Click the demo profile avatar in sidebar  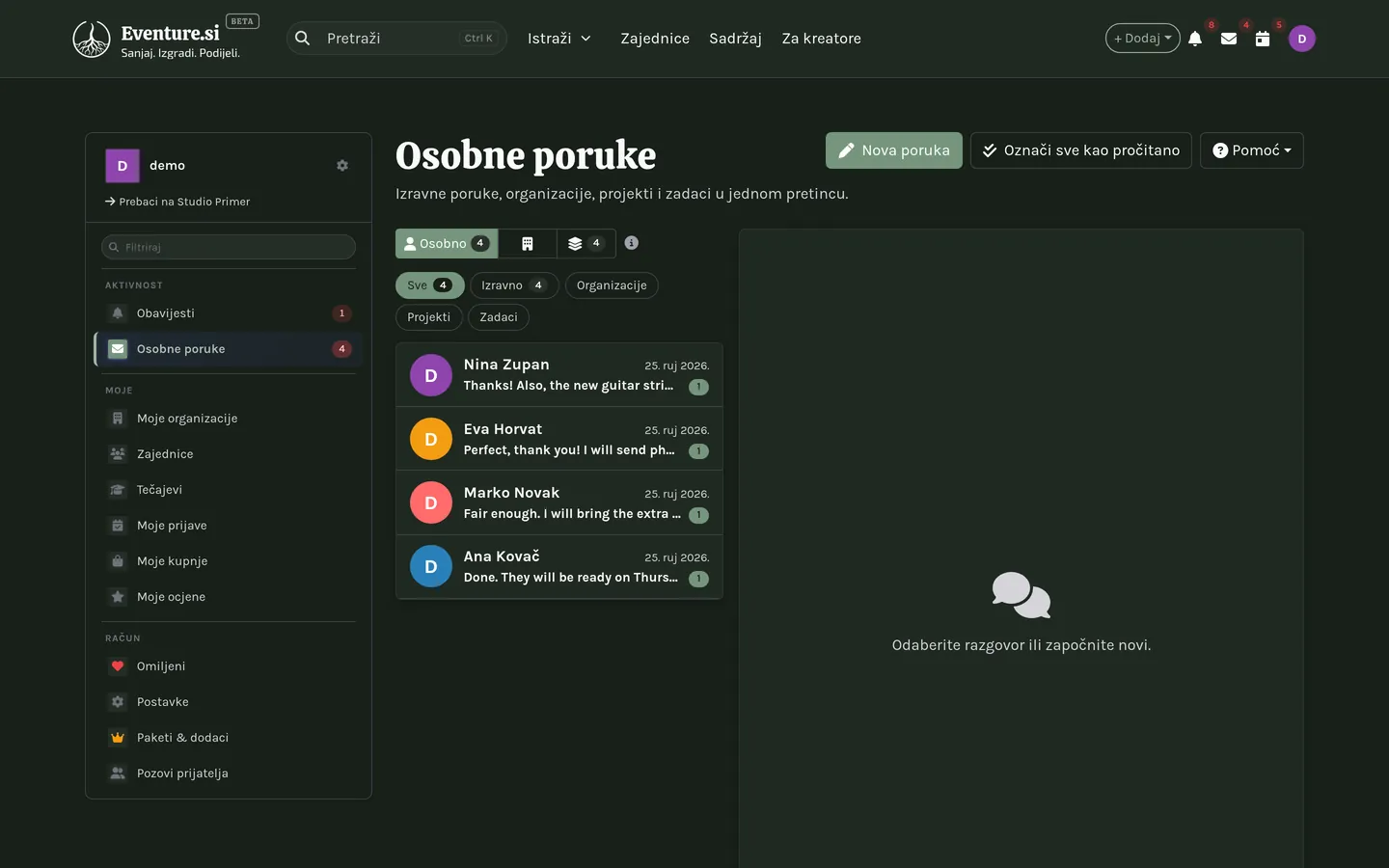[123, 166]
